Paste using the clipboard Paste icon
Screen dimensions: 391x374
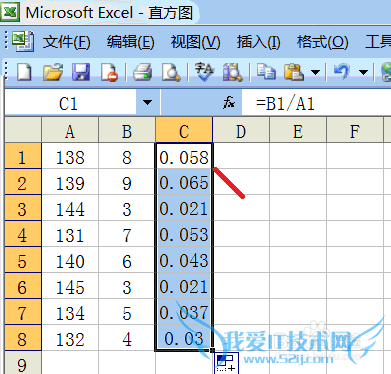293,72
